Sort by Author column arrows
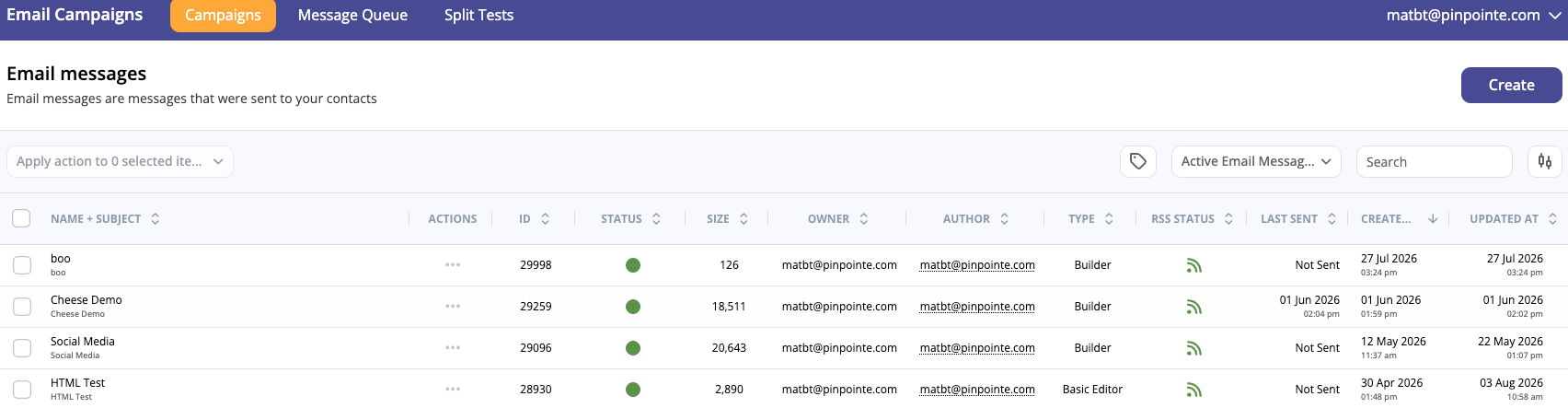 pyautogui.click(x=1005, y=219)
